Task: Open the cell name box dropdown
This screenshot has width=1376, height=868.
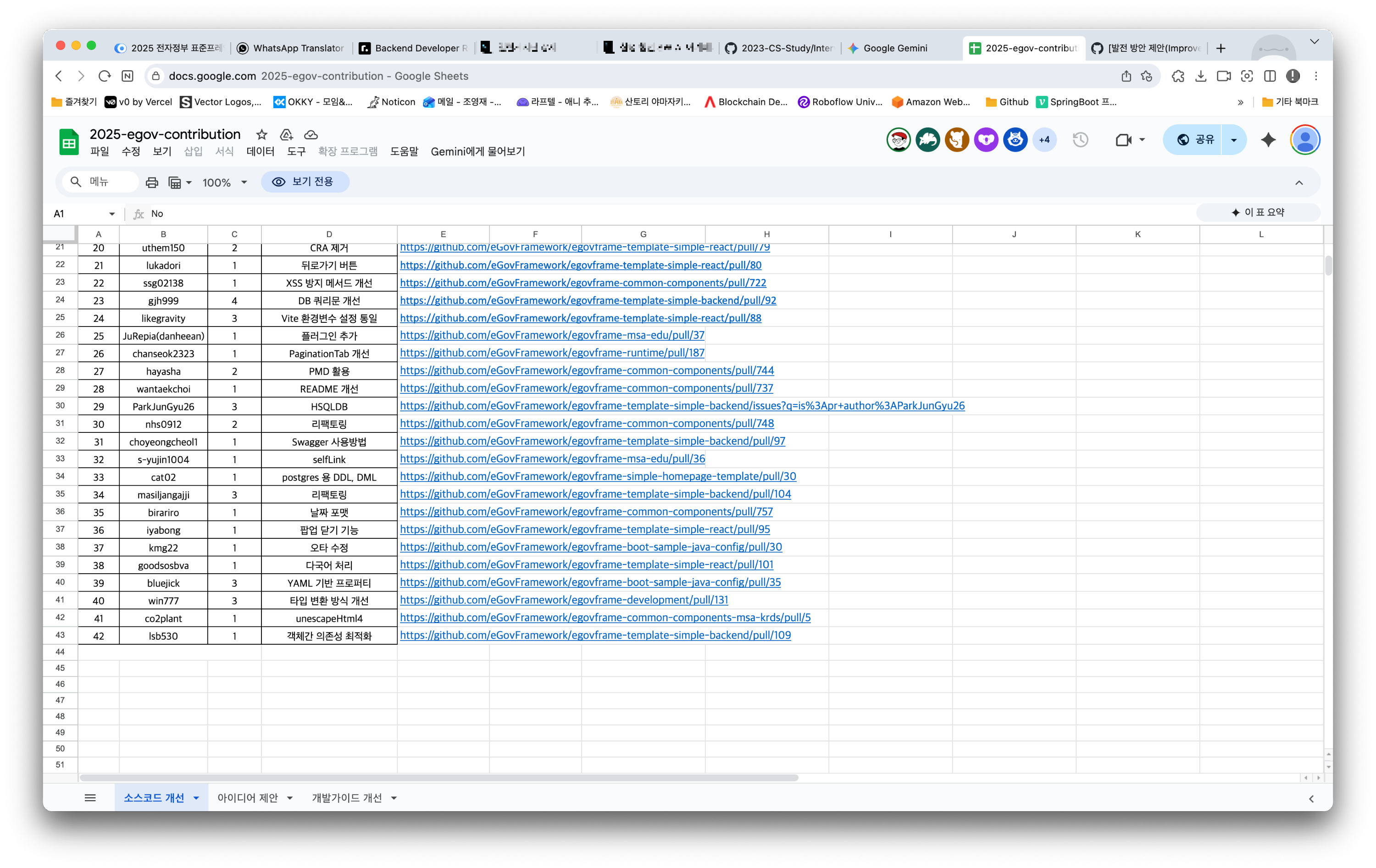Action: click(112, 214)
